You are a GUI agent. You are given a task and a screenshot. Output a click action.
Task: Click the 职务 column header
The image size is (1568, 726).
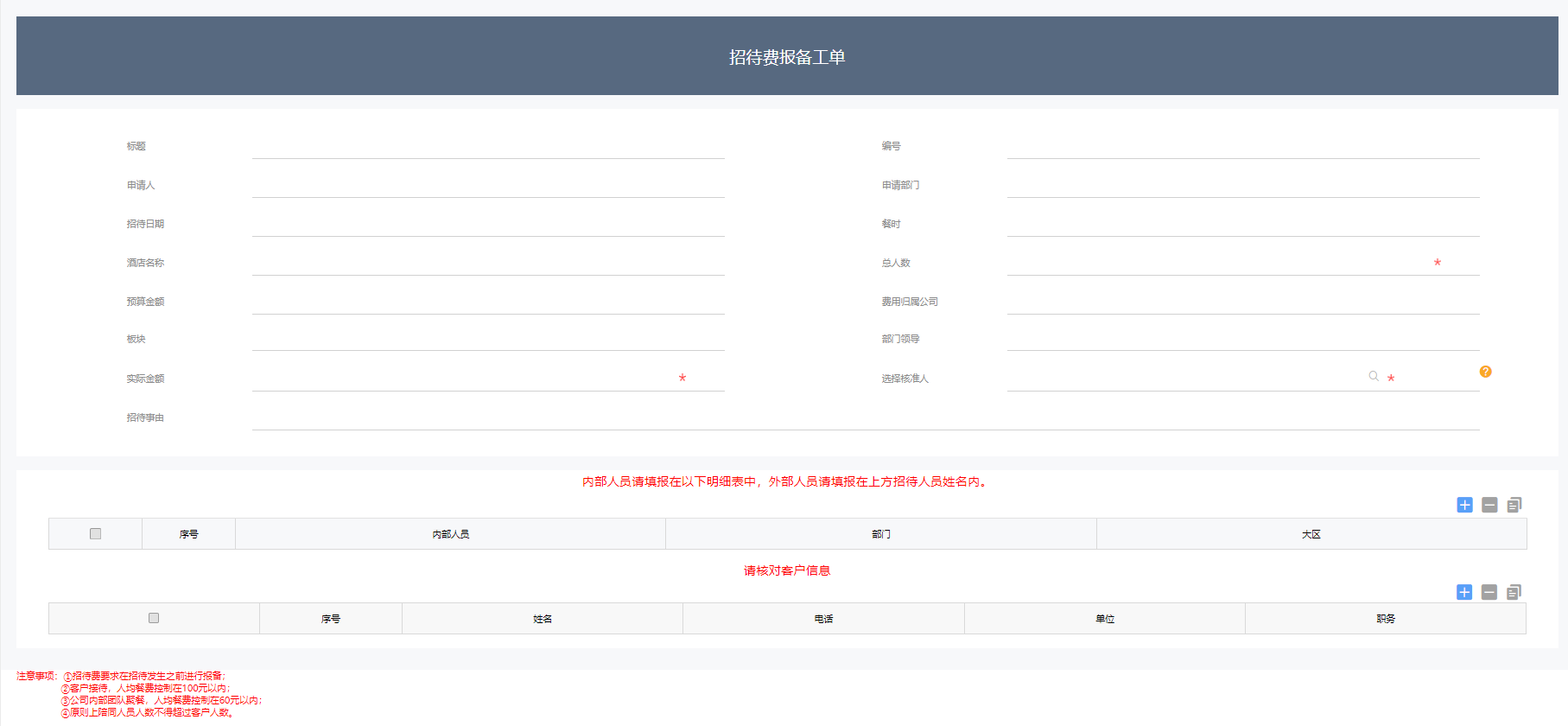(1386, 619)
